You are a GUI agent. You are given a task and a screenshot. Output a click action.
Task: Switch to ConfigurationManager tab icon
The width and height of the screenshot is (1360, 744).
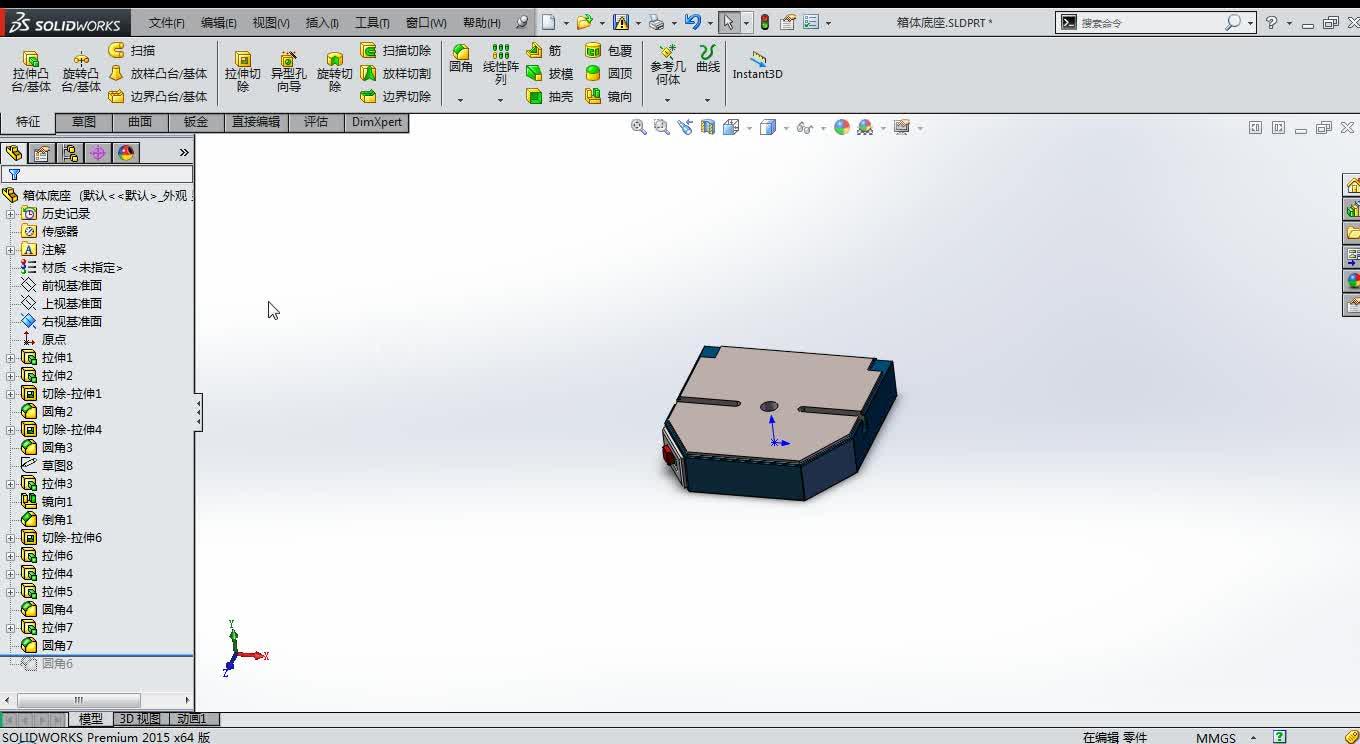pos(69,153)
